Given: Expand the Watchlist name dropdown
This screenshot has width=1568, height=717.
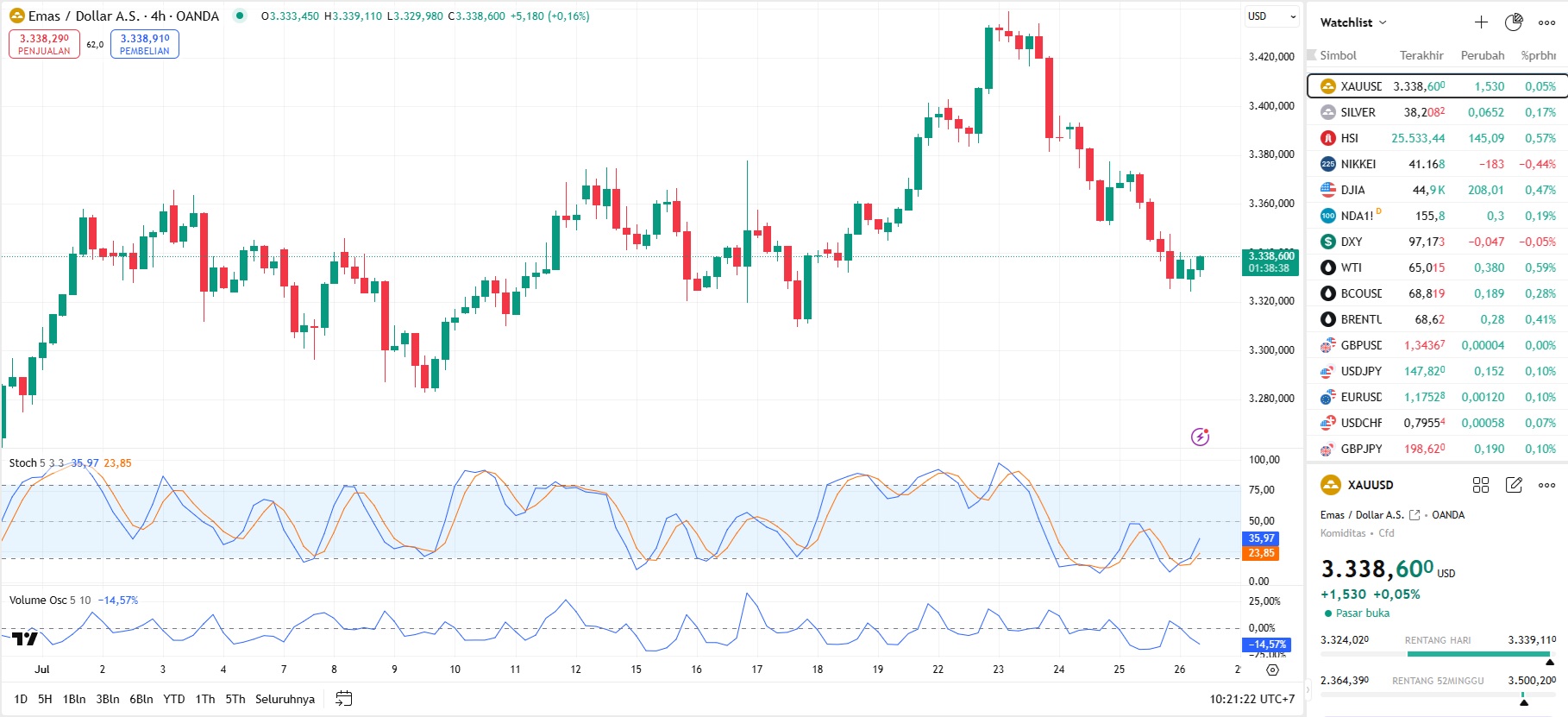Looking at the screenshot, I should (1353, 22).
